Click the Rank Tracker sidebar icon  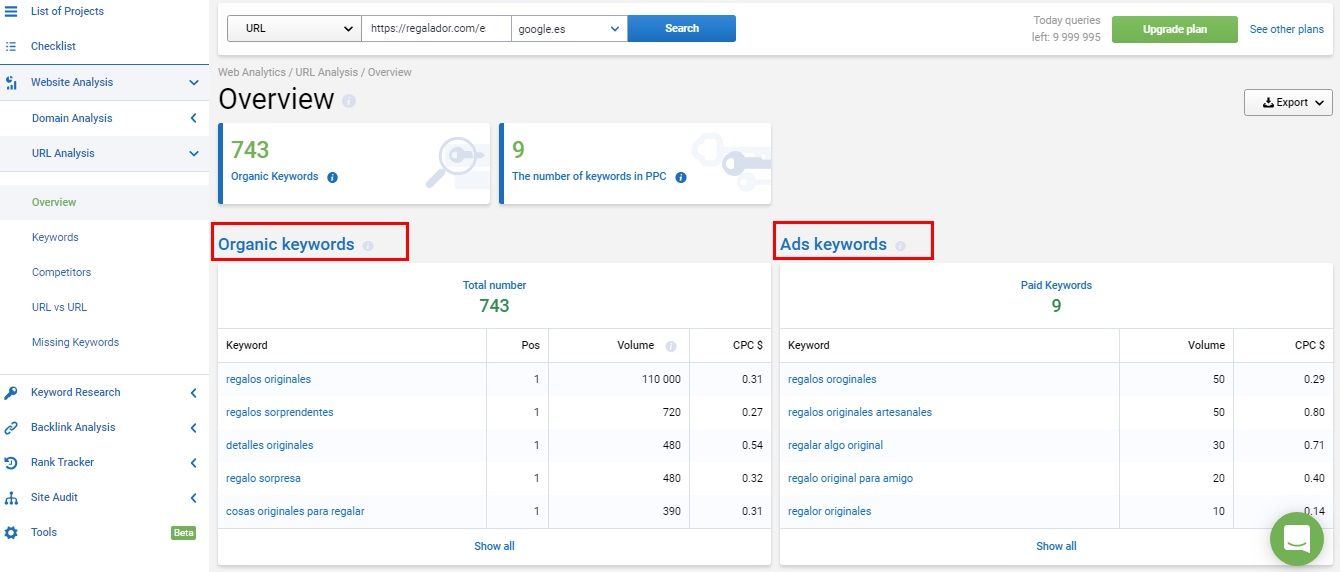(x=11, y=462)
